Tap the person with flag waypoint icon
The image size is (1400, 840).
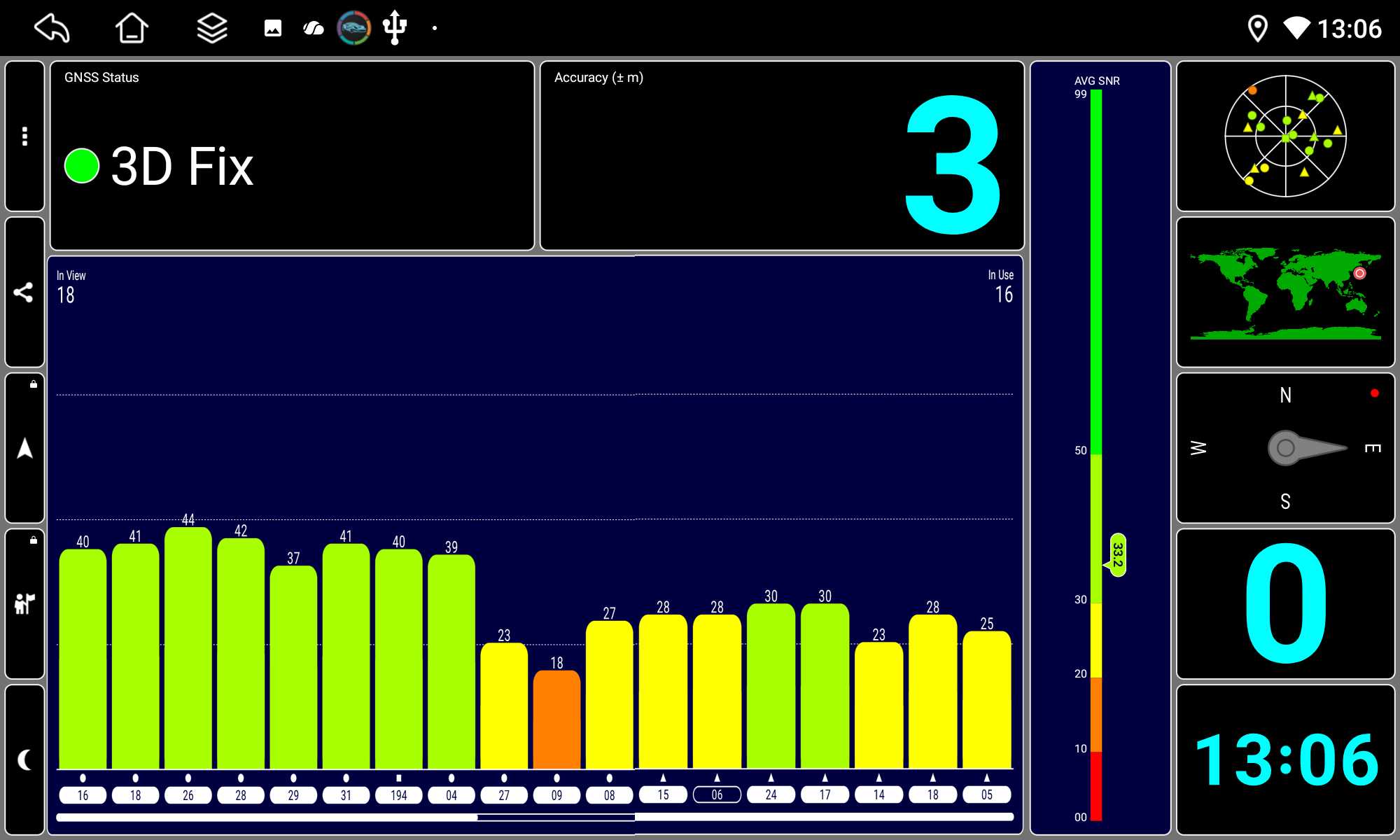click(25, 603)
